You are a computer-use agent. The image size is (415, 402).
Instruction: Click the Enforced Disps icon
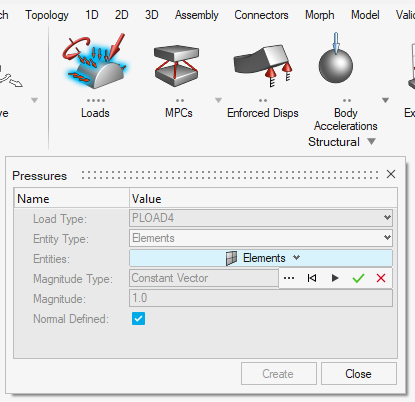click(263, 65)
